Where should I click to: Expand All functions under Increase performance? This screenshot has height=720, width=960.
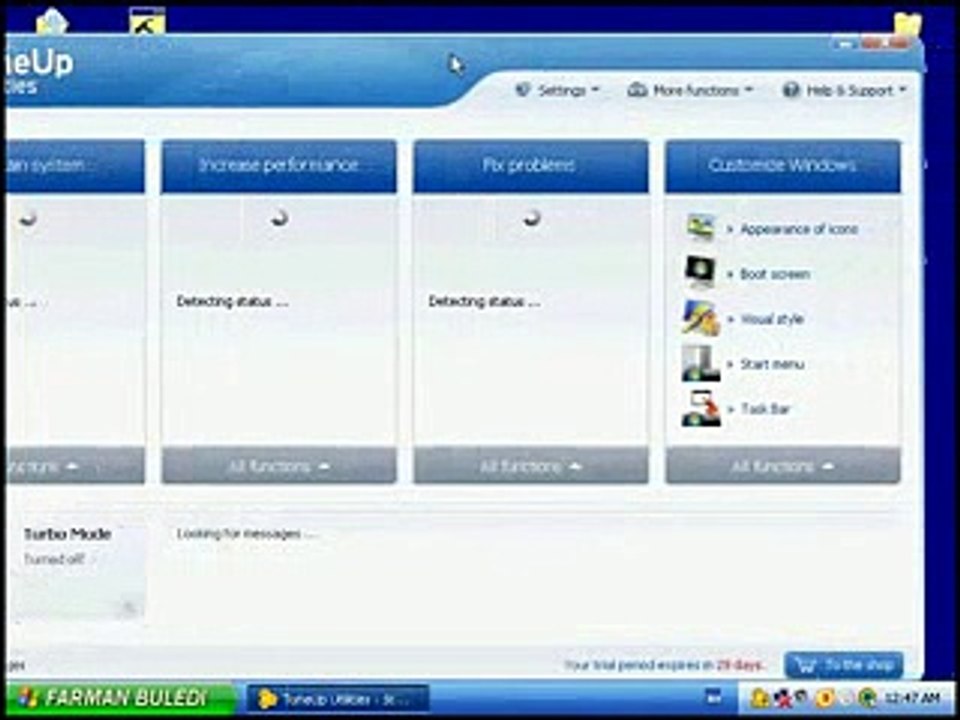tap(279, 467)
